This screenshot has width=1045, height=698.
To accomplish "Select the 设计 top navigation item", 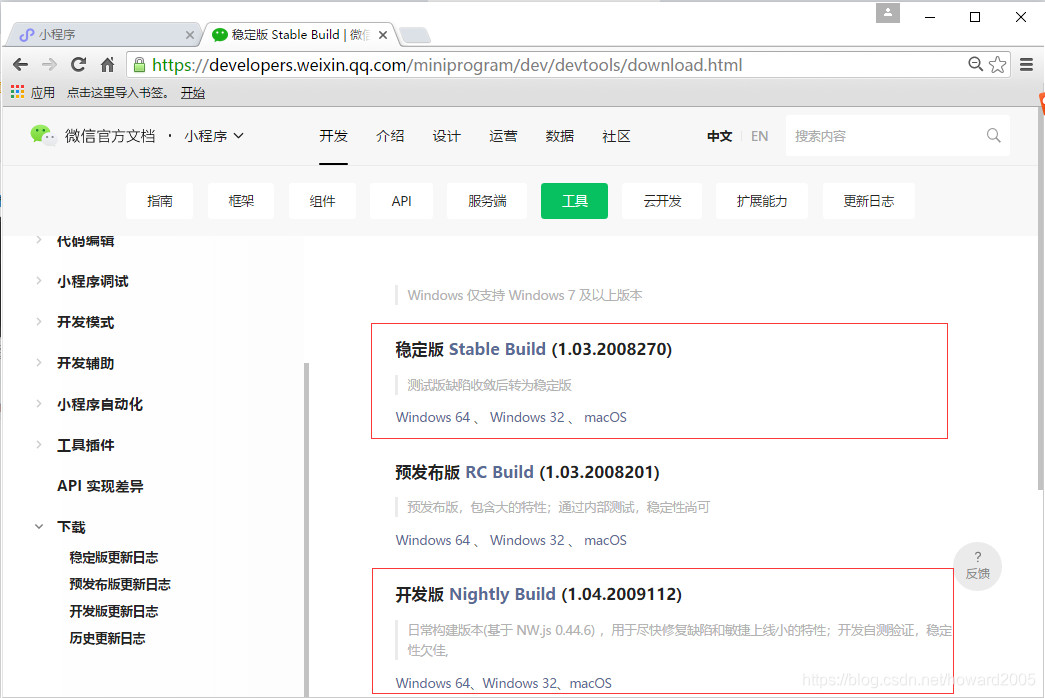I will click(x=447, y=136).
